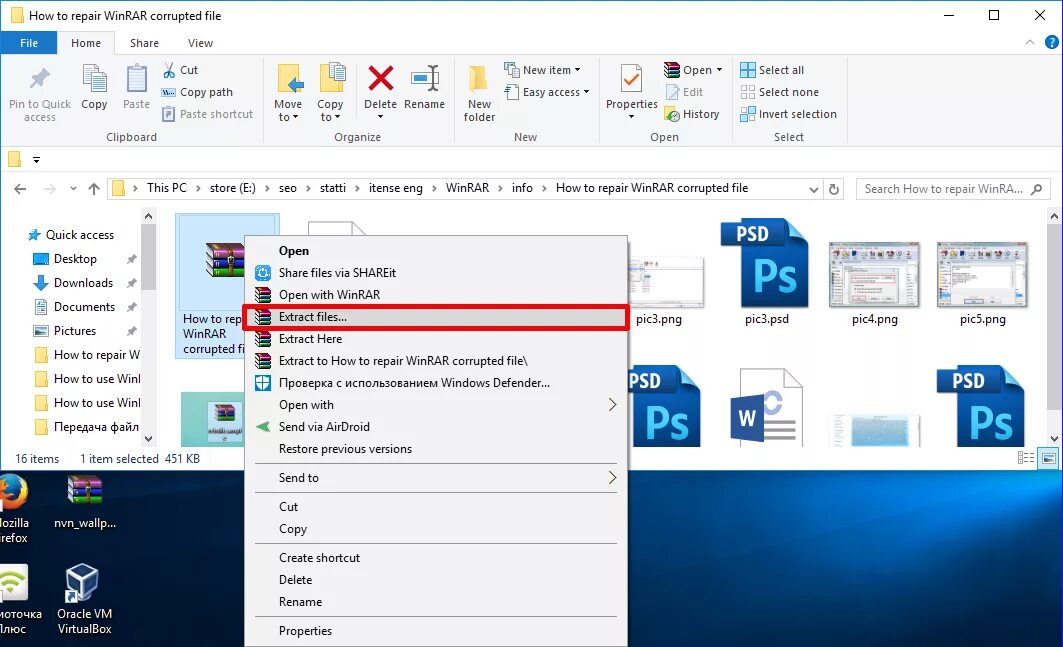
Task: Click Copy path in Clipboard group
Action: point(197,92)
